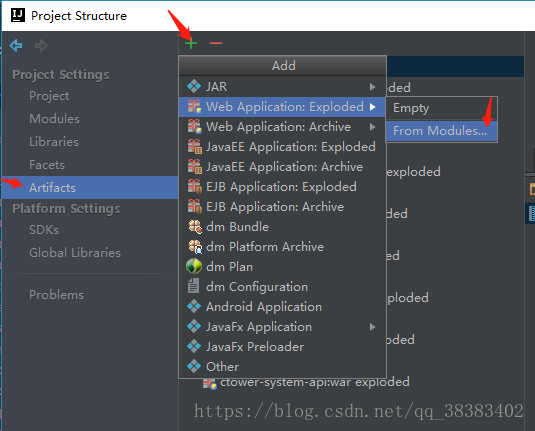This screenshot has width=535, height=431.
Task: Click the JAR diamond icon
Action: [194, 86]
